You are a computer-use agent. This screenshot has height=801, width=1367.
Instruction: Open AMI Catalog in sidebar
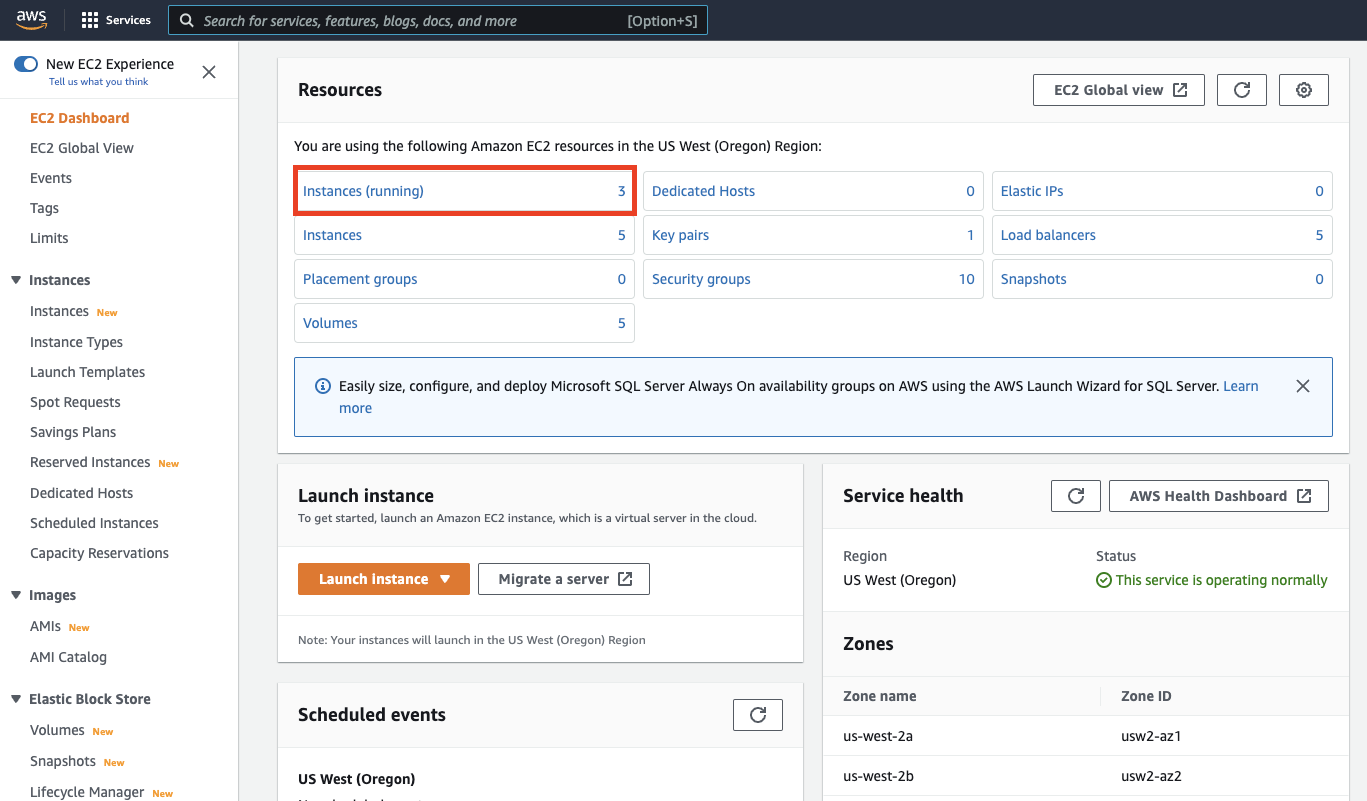68,657
